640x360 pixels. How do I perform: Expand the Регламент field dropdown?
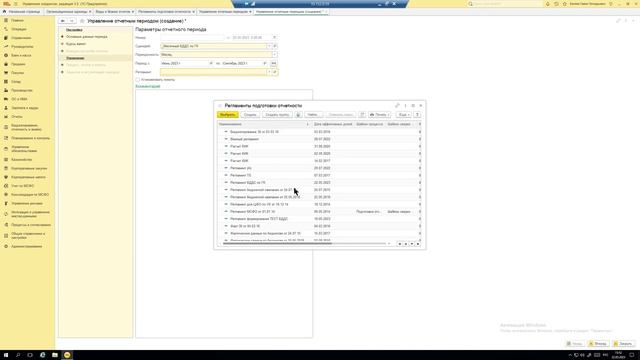click(x=269, y=72)
